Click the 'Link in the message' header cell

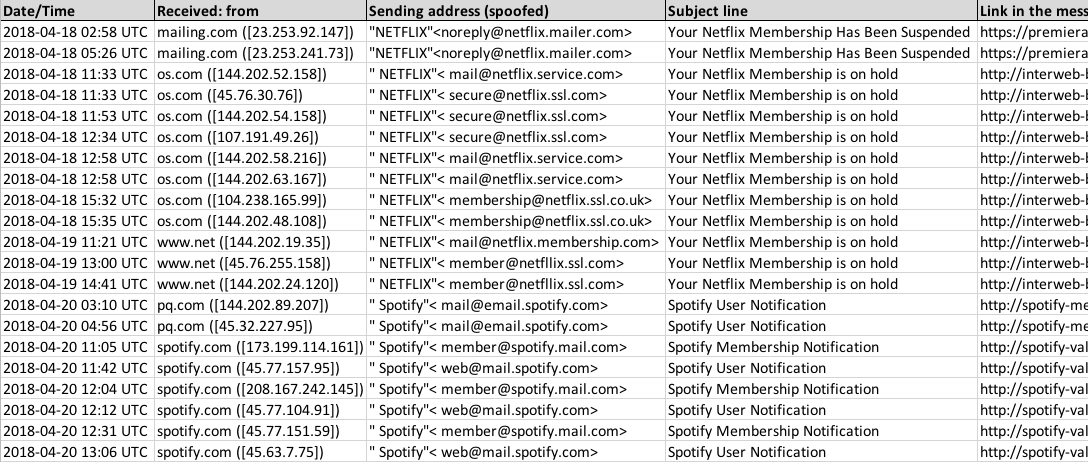click(x=1033, y=10)
